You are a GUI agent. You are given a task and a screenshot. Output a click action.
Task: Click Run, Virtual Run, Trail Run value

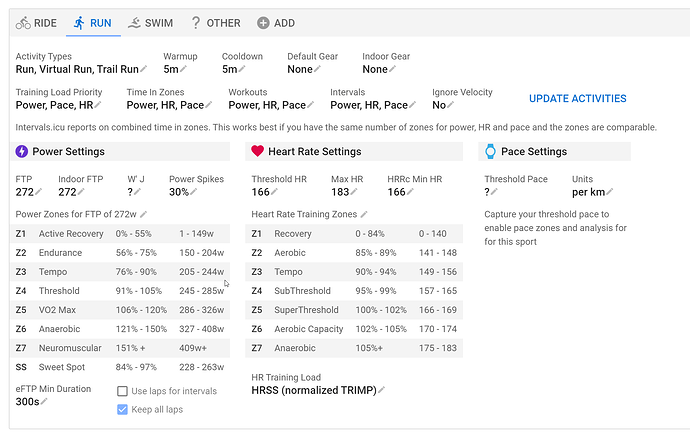(x=77, y=69)
